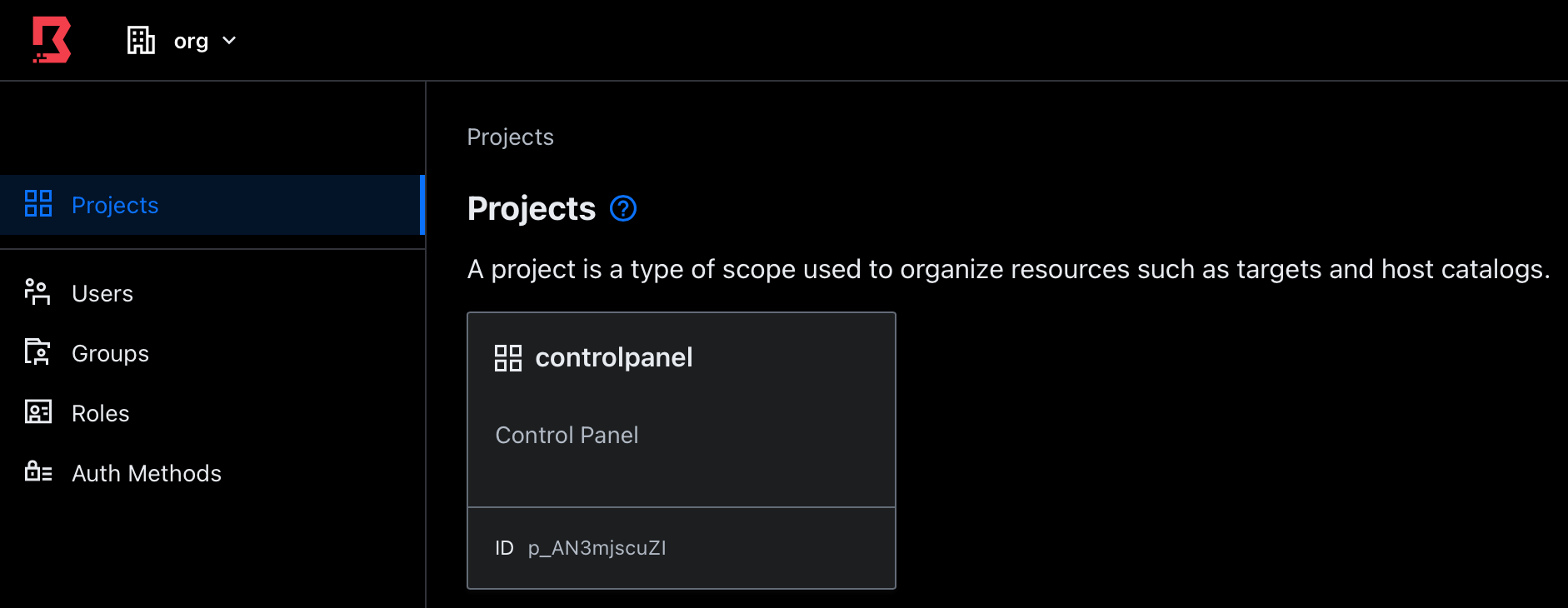Open the Groups page from sidebar

[110, 352]
